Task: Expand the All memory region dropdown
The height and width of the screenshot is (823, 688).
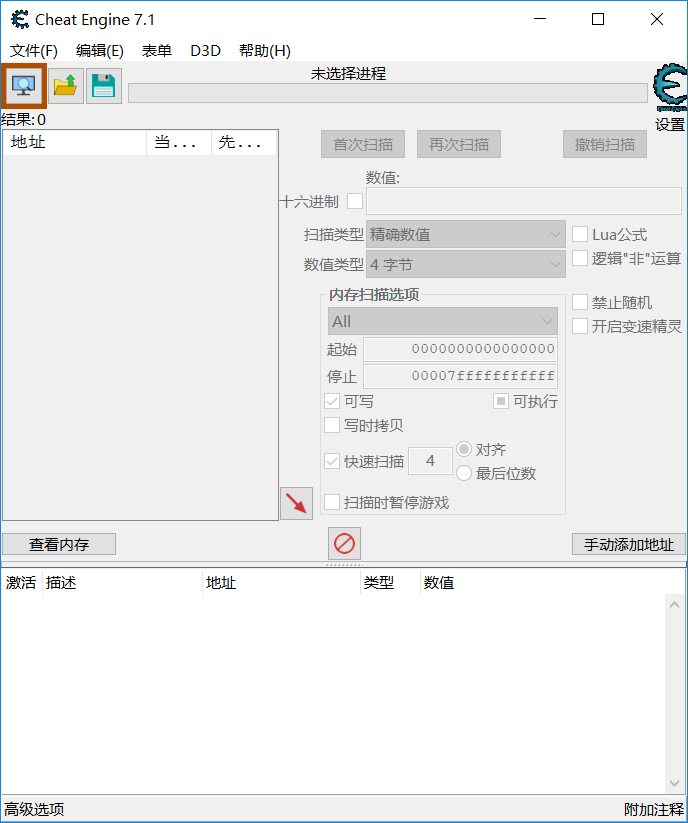Action: coord(443,321)
